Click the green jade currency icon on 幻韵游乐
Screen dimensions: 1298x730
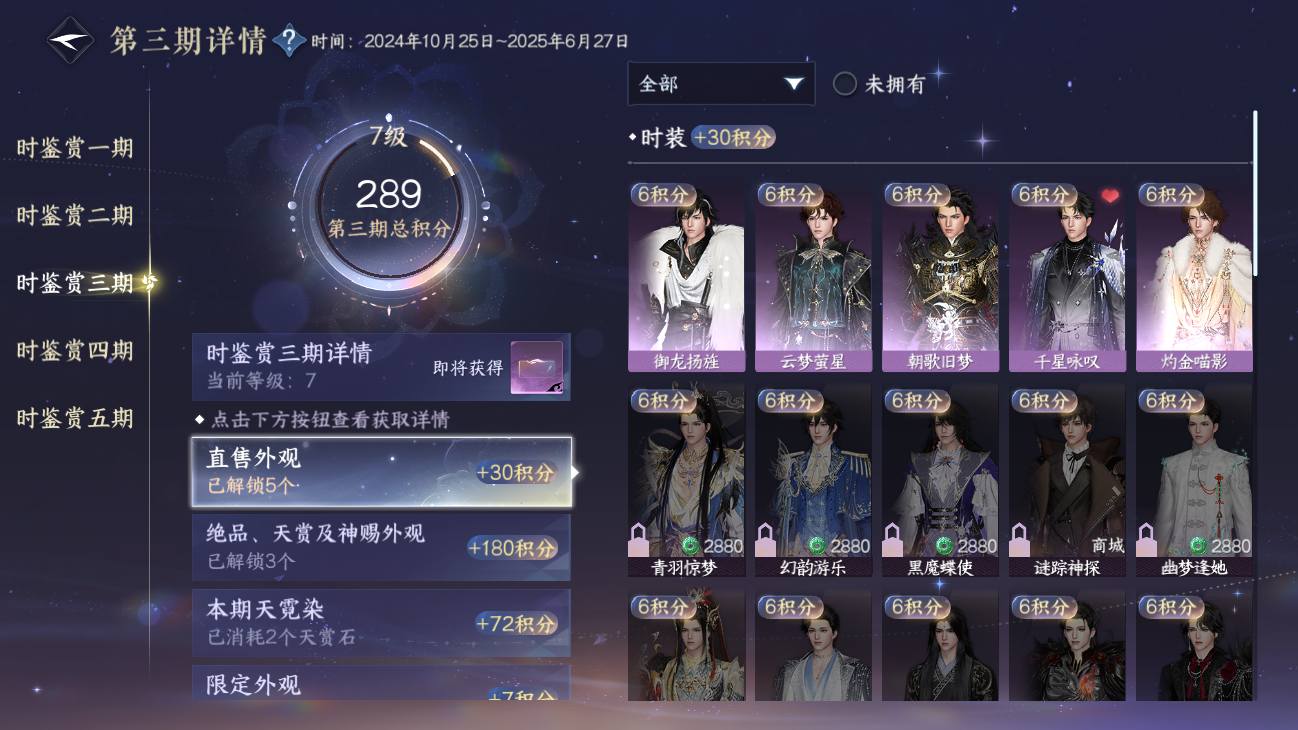tap(818, 546)
